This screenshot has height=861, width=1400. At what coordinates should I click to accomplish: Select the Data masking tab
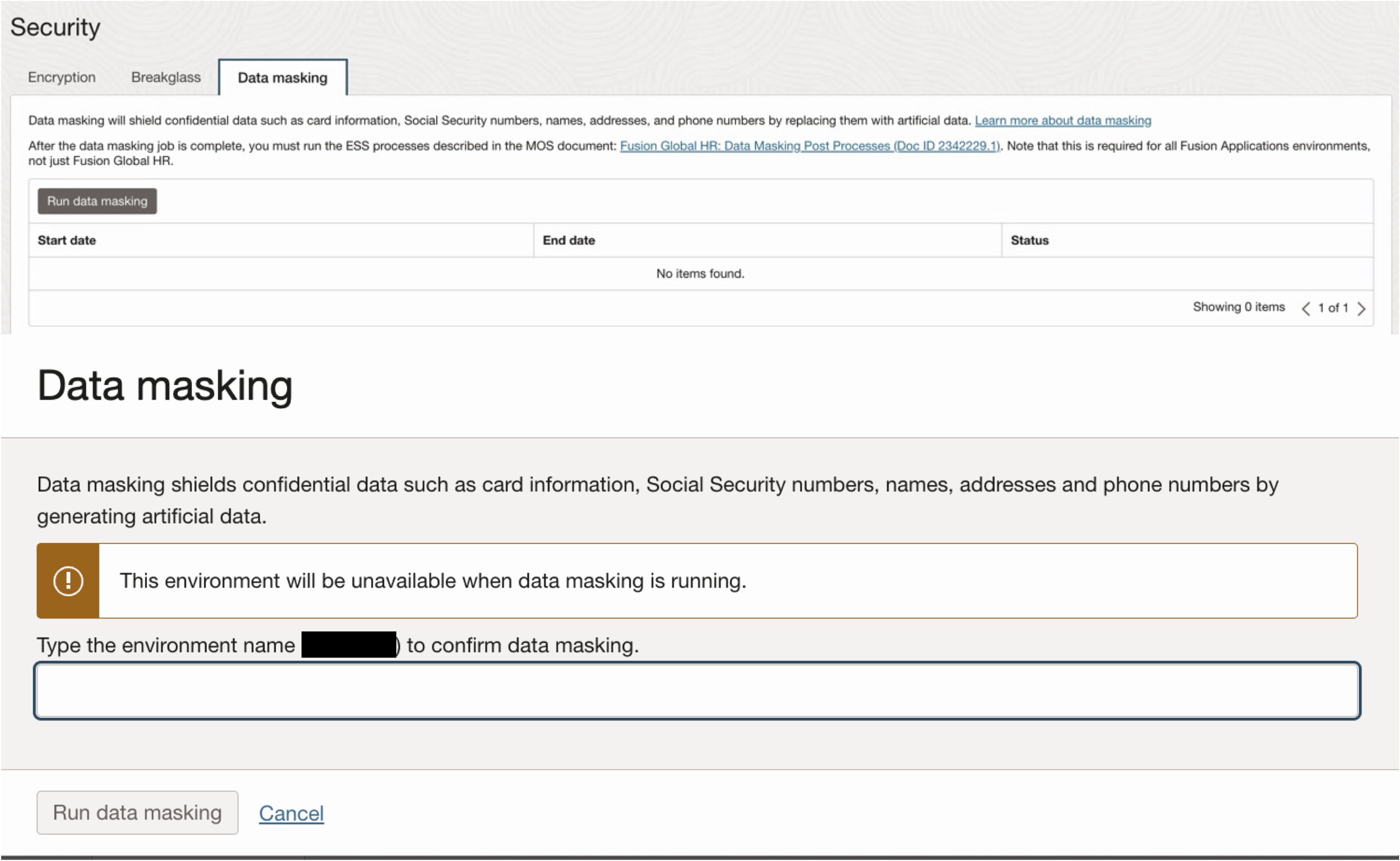click(282, 78)
